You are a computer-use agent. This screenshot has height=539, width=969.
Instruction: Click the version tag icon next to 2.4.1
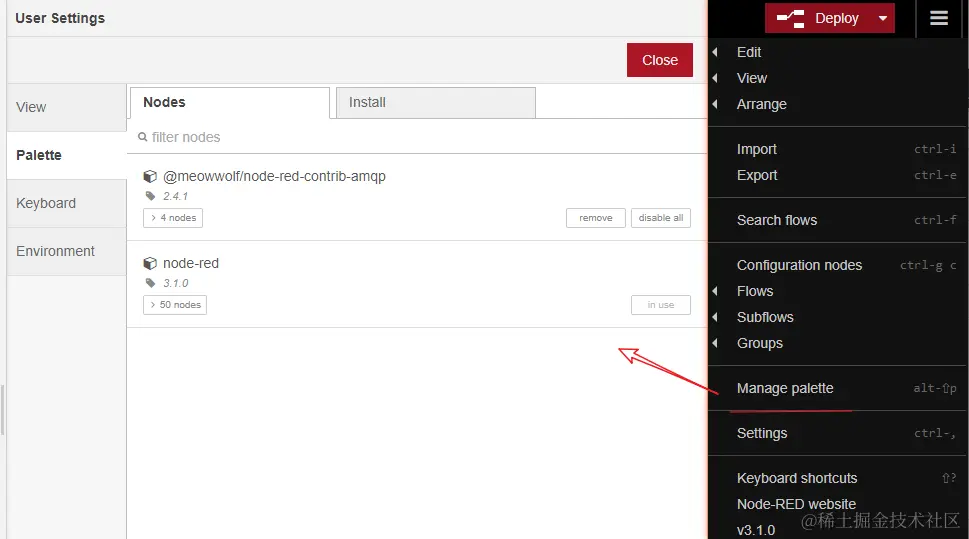150,196
